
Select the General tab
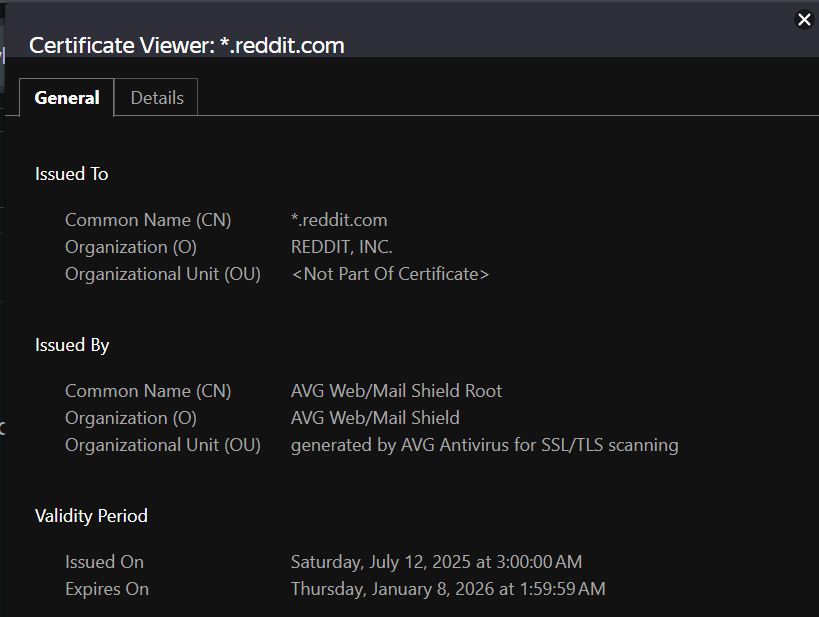67,97
